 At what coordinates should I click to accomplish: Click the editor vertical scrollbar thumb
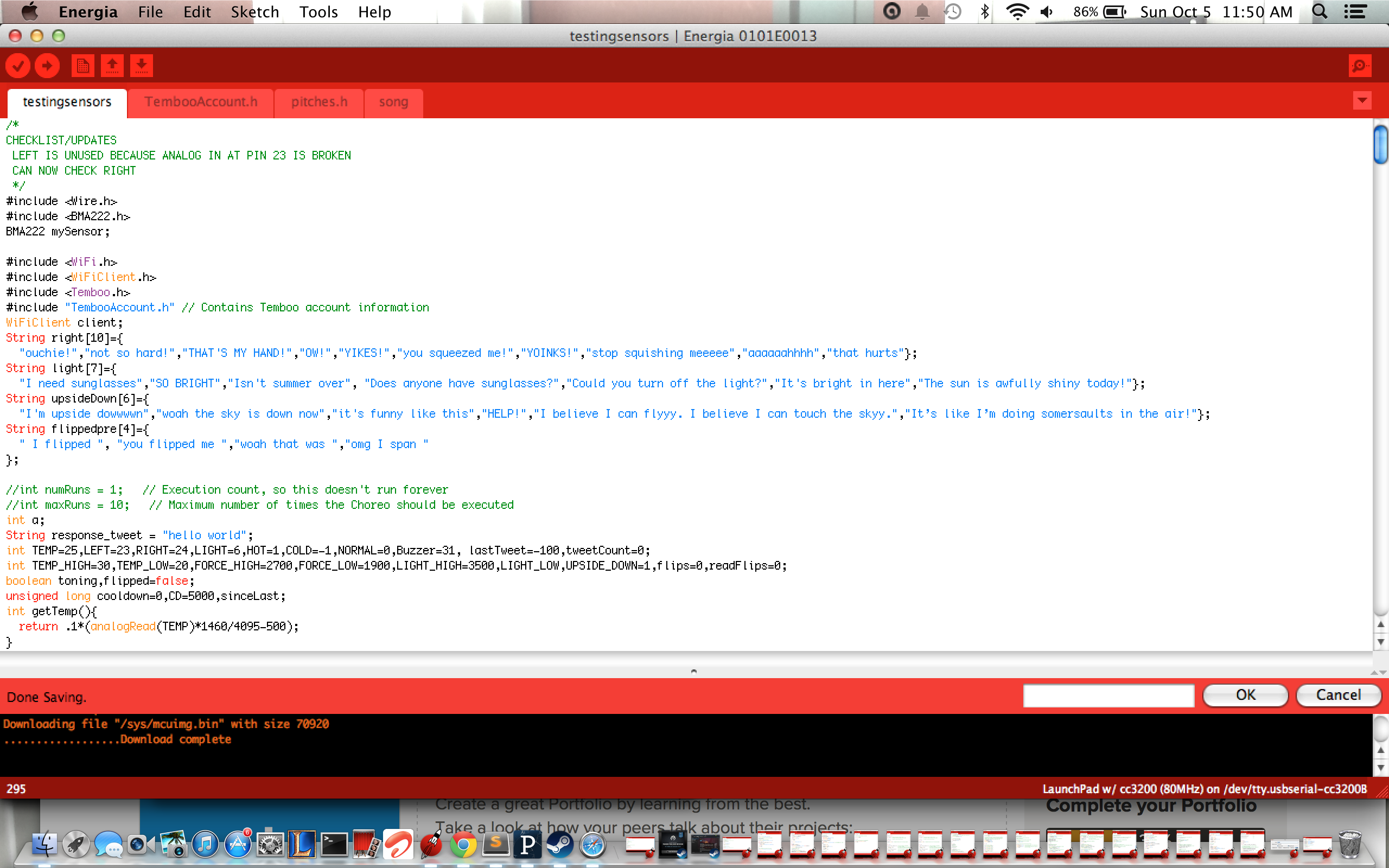point(1380,144)
